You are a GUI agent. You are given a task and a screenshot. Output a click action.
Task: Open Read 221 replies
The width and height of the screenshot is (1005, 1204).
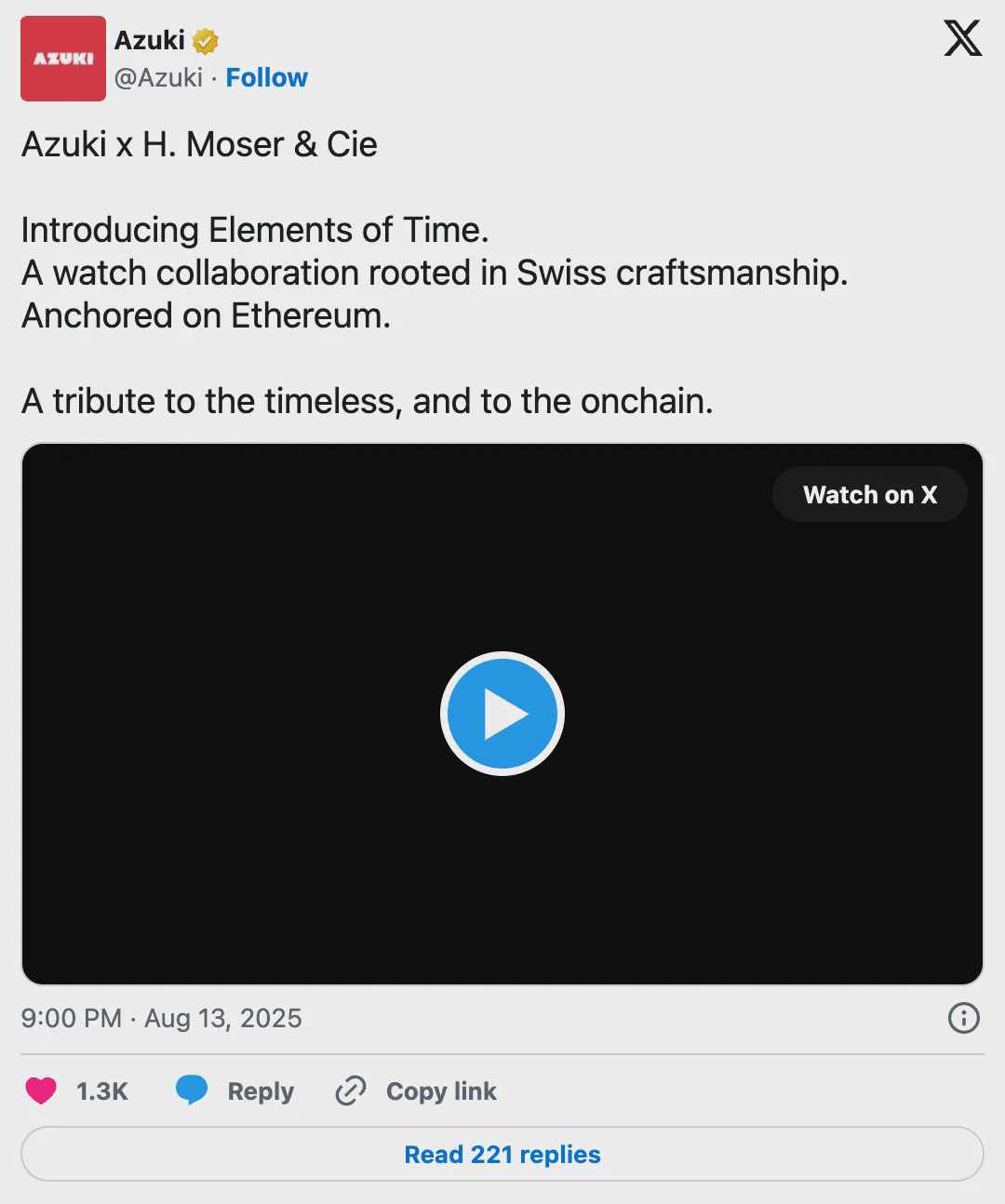502,1154
